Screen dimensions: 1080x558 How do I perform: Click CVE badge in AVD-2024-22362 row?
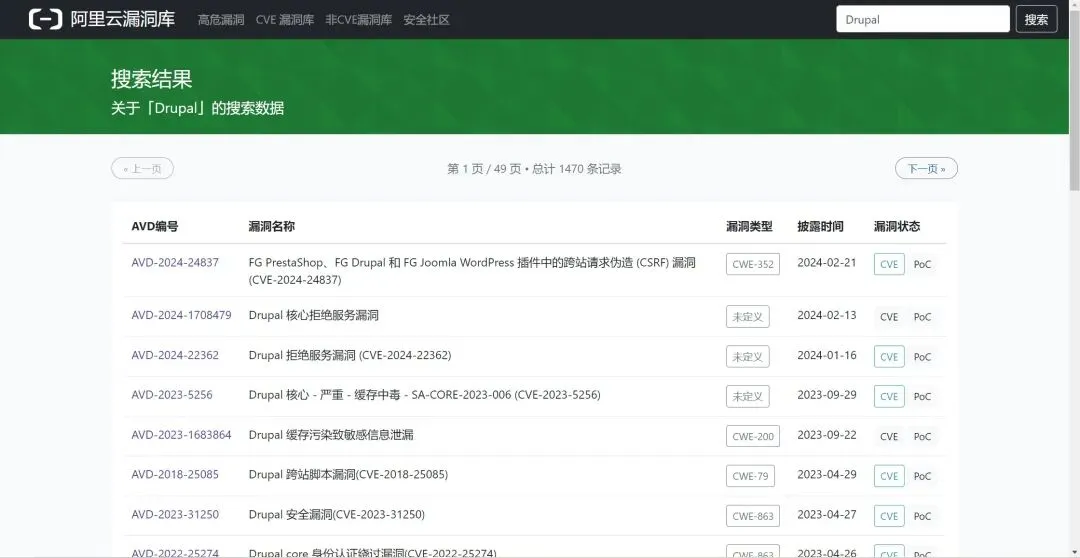point(889,357)
